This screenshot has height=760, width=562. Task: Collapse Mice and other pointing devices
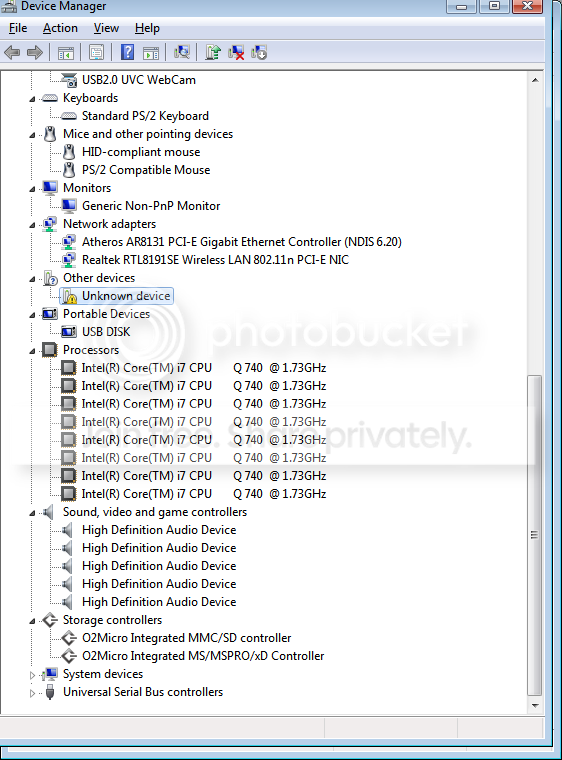(x=32, y=135)
